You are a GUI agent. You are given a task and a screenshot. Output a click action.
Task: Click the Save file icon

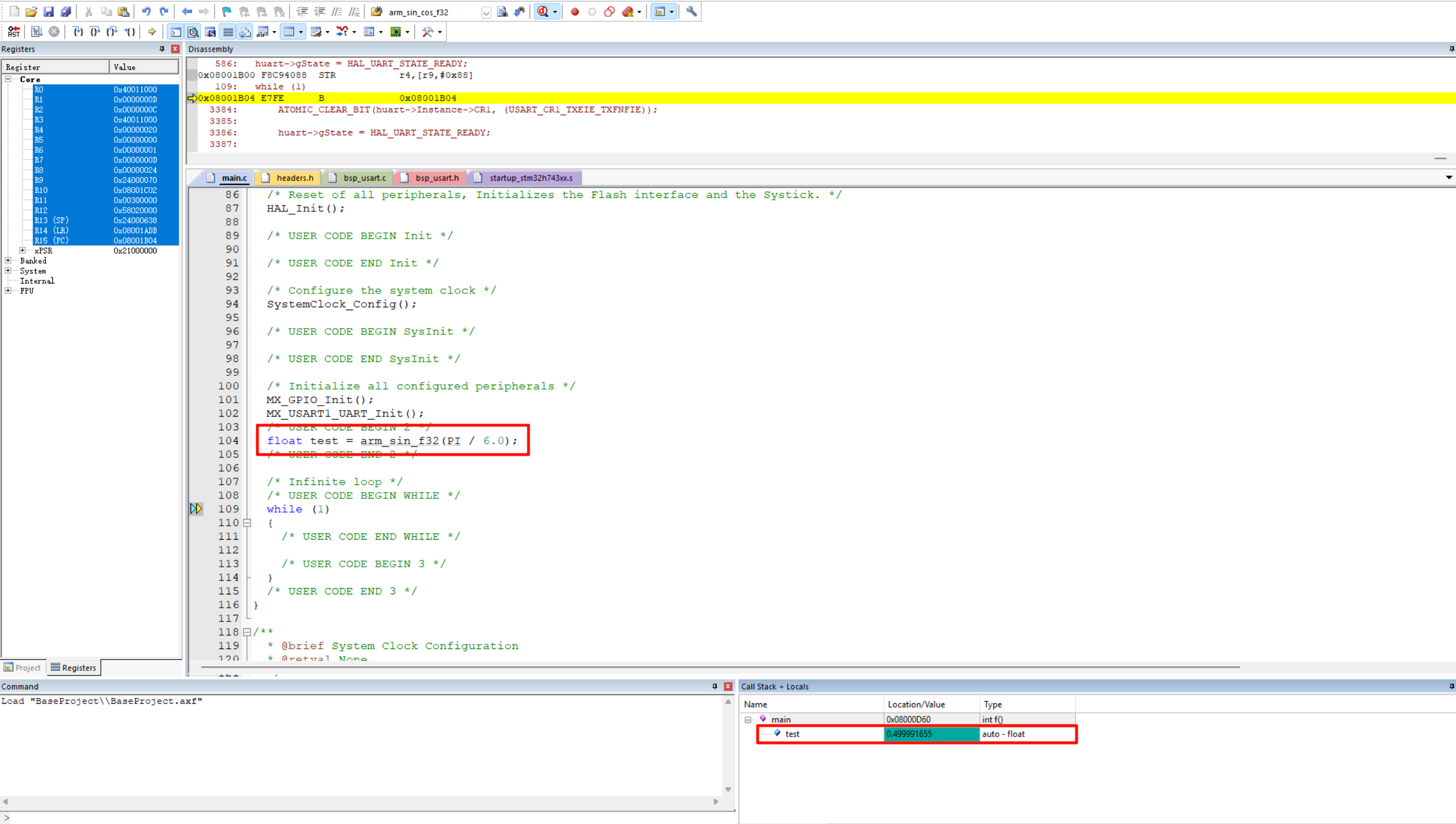[48, 12]
